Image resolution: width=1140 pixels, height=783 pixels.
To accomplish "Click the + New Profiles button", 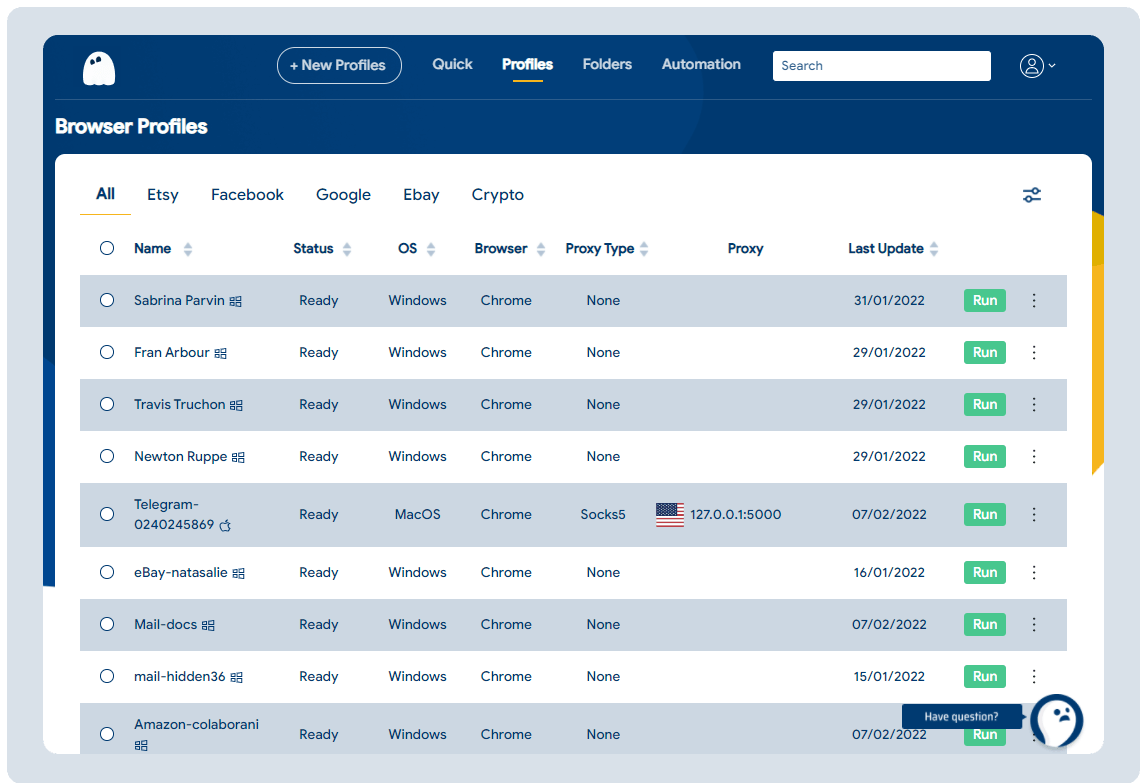I will pos(339,65).
